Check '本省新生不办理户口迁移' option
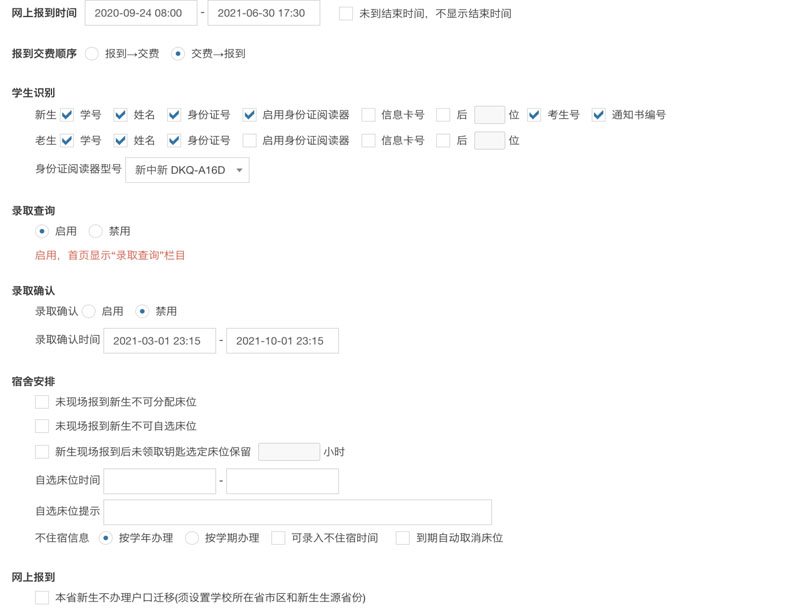800x612 pixels. click(42, 598)
